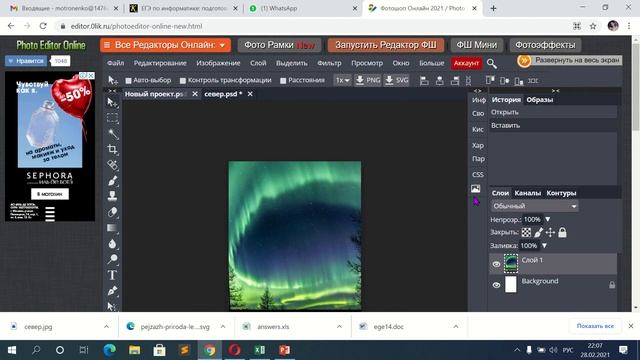Enable the Авто-выбор checkbox
The width and height of the screenshot is (640, 360).
(x=128, y=81)
